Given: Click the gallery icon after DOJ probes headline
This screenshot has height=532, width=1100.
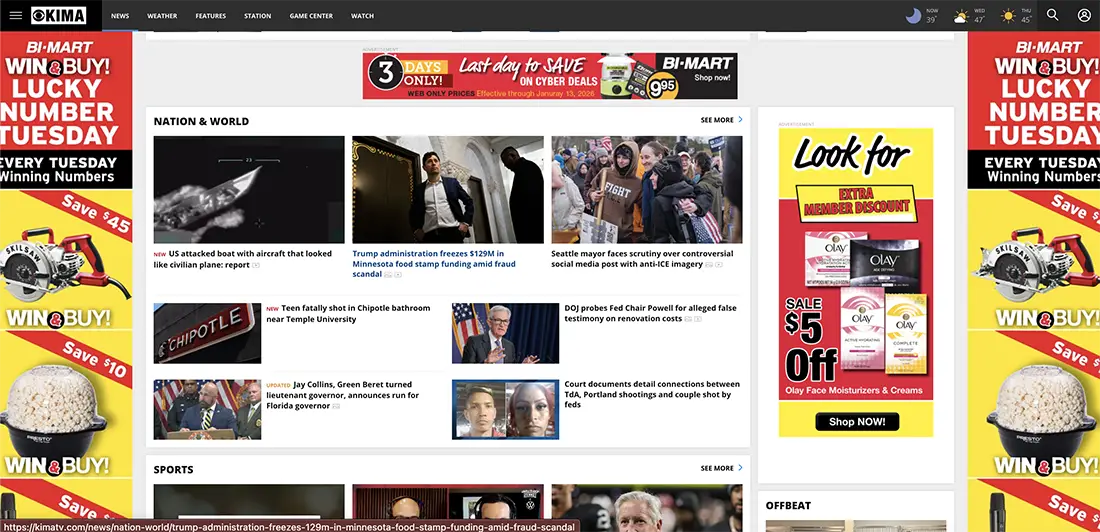Looking at the screenshot, I should pos(689,319).
